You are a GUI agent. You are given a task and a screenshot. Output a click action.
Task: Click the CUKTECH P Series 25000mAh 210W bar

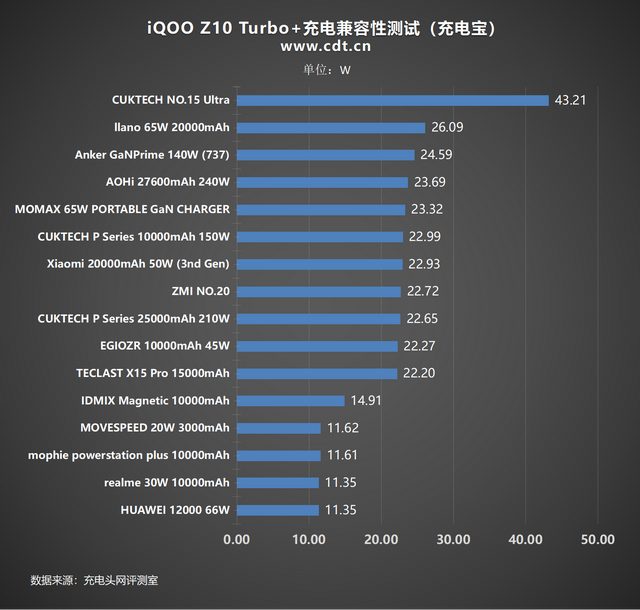(x=319, y=319)
